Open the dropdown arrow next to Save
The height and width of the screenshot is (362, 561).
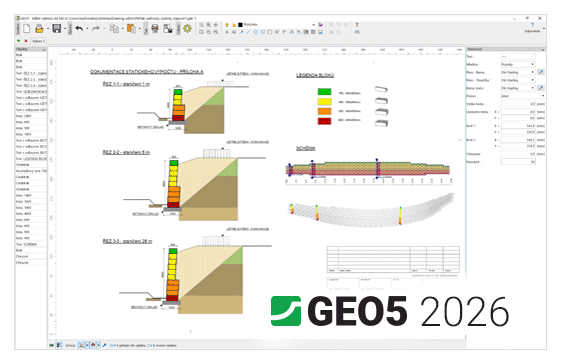(x=65, y=29)
